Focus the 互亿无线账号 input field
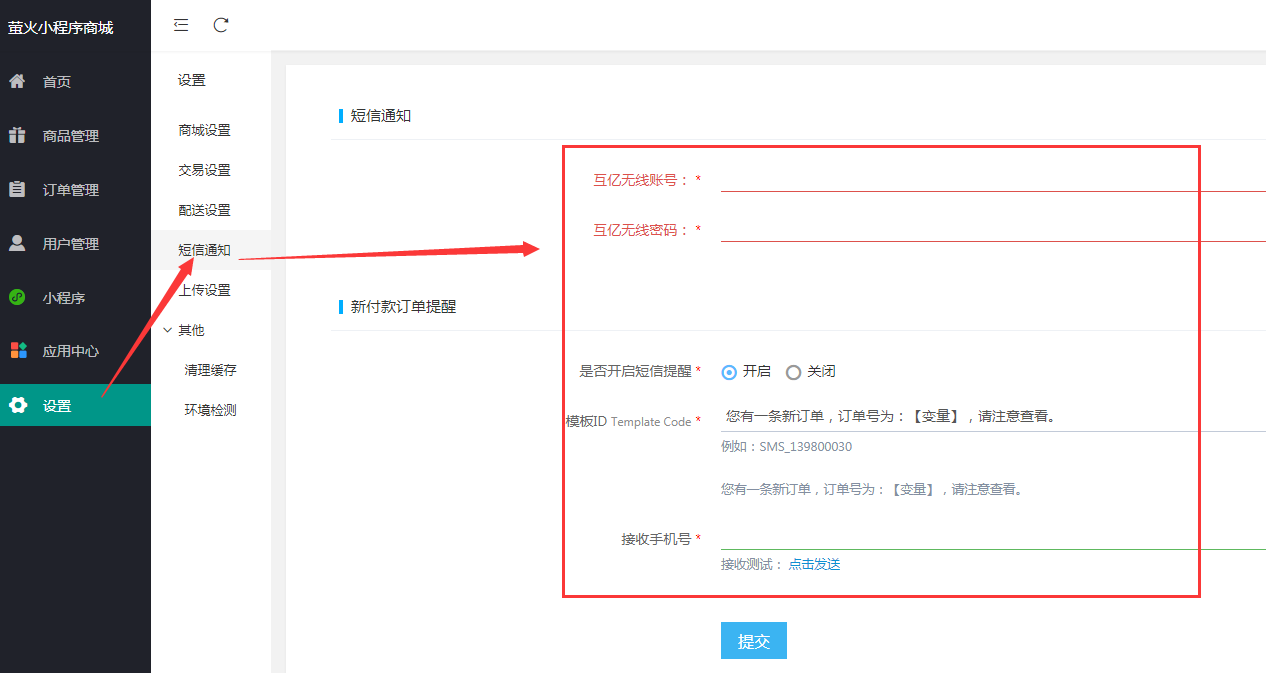Screen dimensions: 1266x673 point(993,179)
